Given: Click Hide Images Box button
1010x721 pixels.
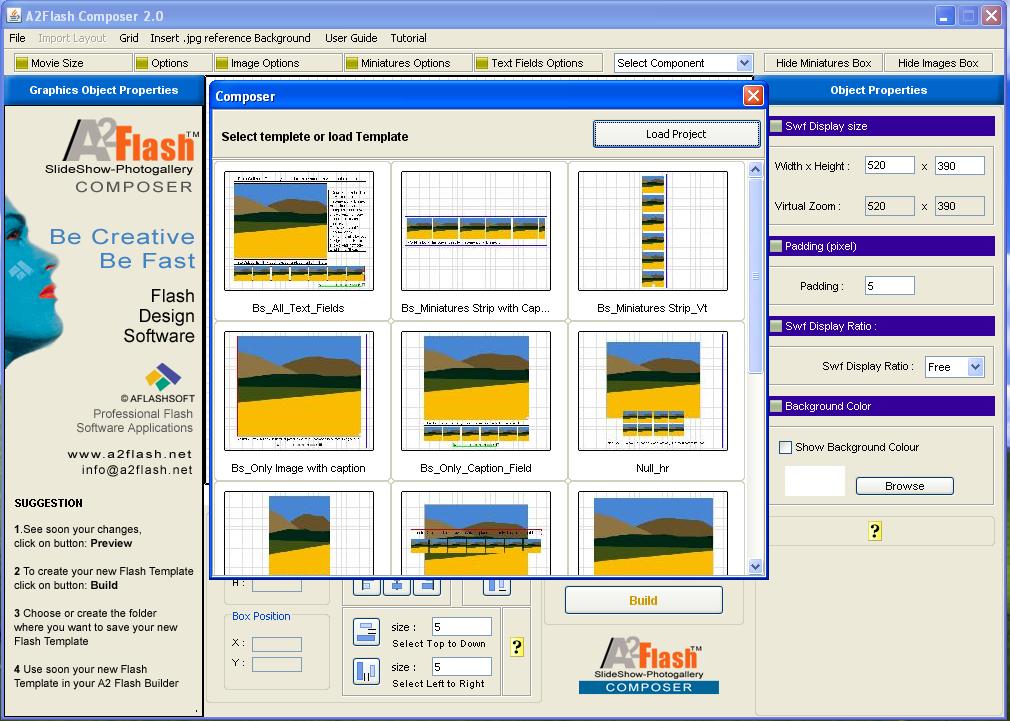Looking at the screenshot, I should tap(938, 63).
